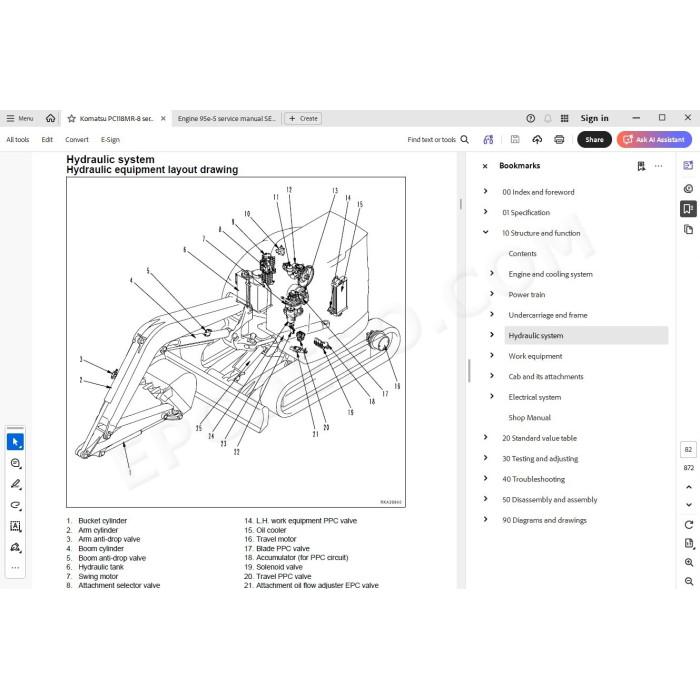Open 30 Testing and adjusting bookmark

540,459
